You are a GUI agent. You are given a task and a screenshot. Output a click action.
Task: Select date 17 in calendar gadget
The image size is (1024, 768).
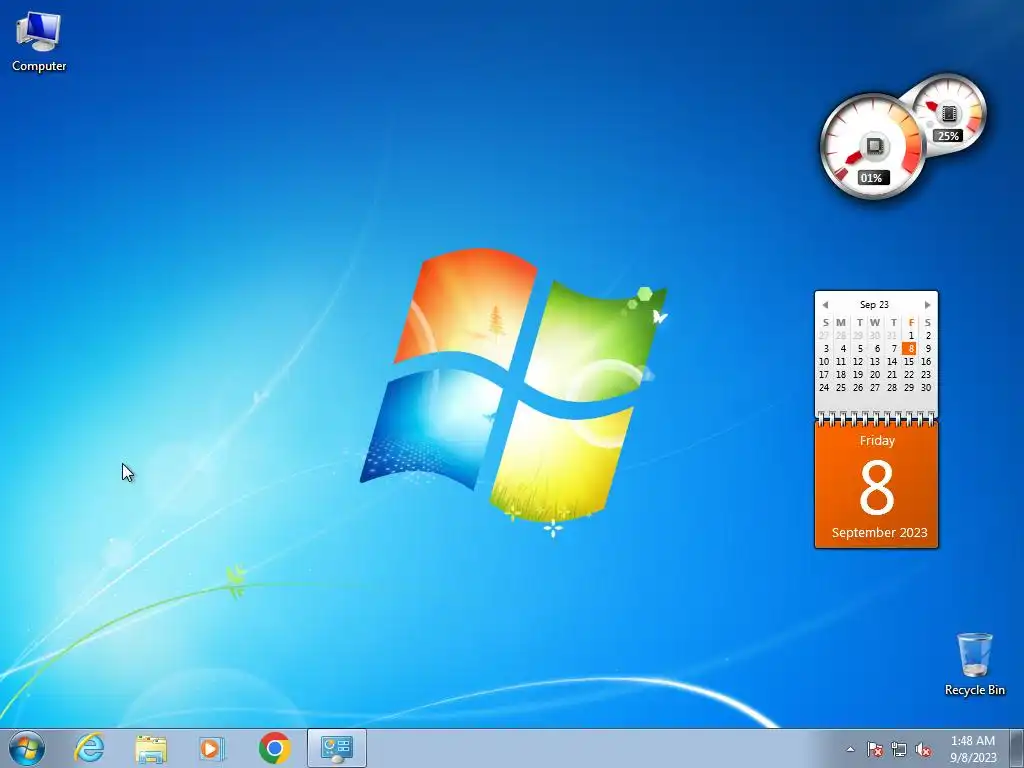(824, 374)
